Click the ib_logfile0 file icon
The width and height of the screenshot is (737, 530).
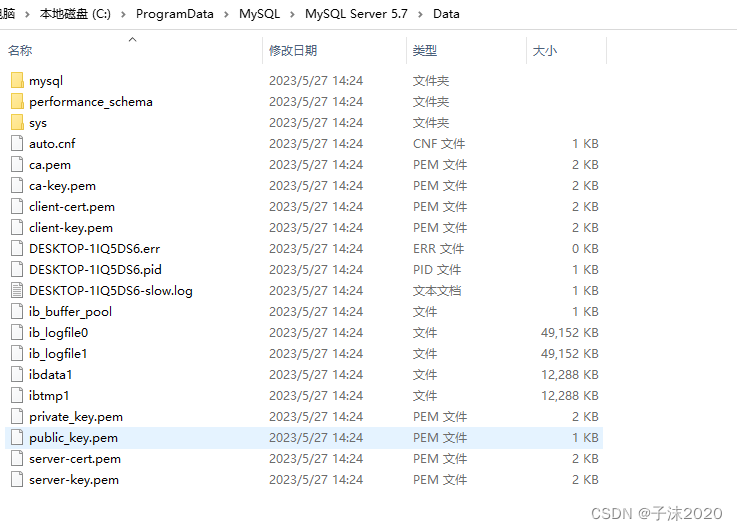[x=17, y=332]
